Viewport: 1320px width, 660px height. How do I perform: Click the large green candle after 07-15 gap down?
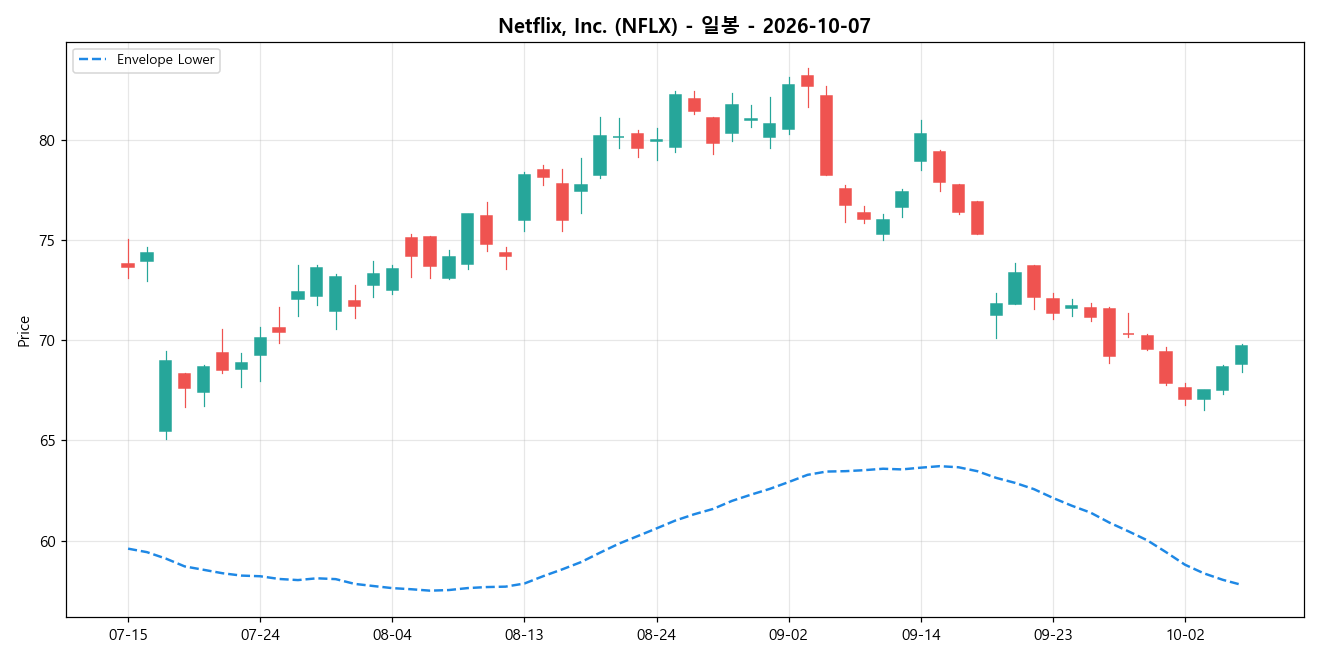click(165, 396)
